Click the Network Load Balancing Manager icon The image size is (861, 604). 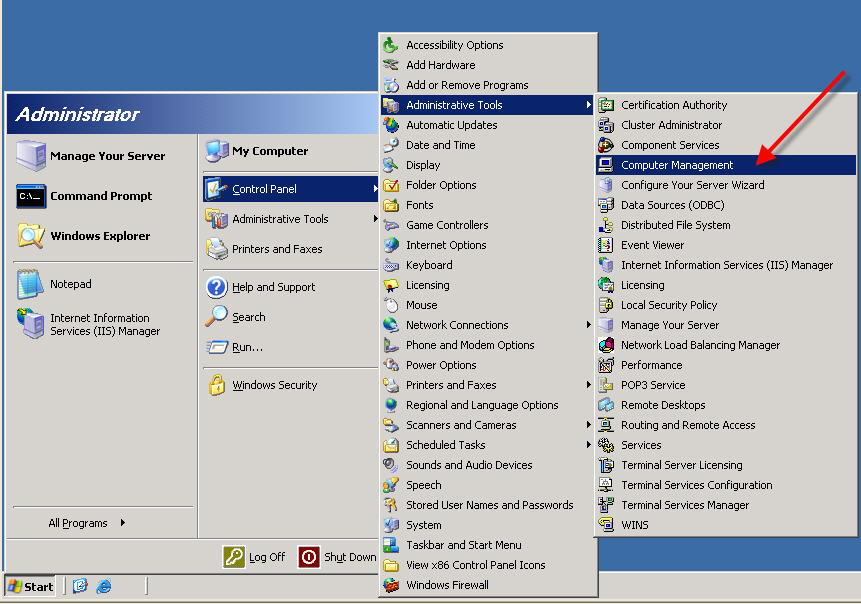pyautogui.click(x=606, y=345)
